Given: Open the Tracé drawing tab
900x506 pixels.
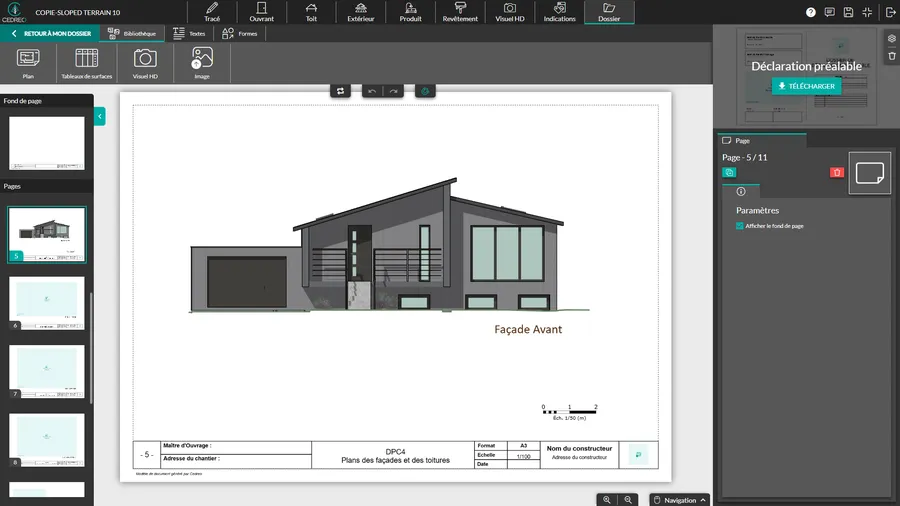Looking at the screenshot, I should pos(212,12).
